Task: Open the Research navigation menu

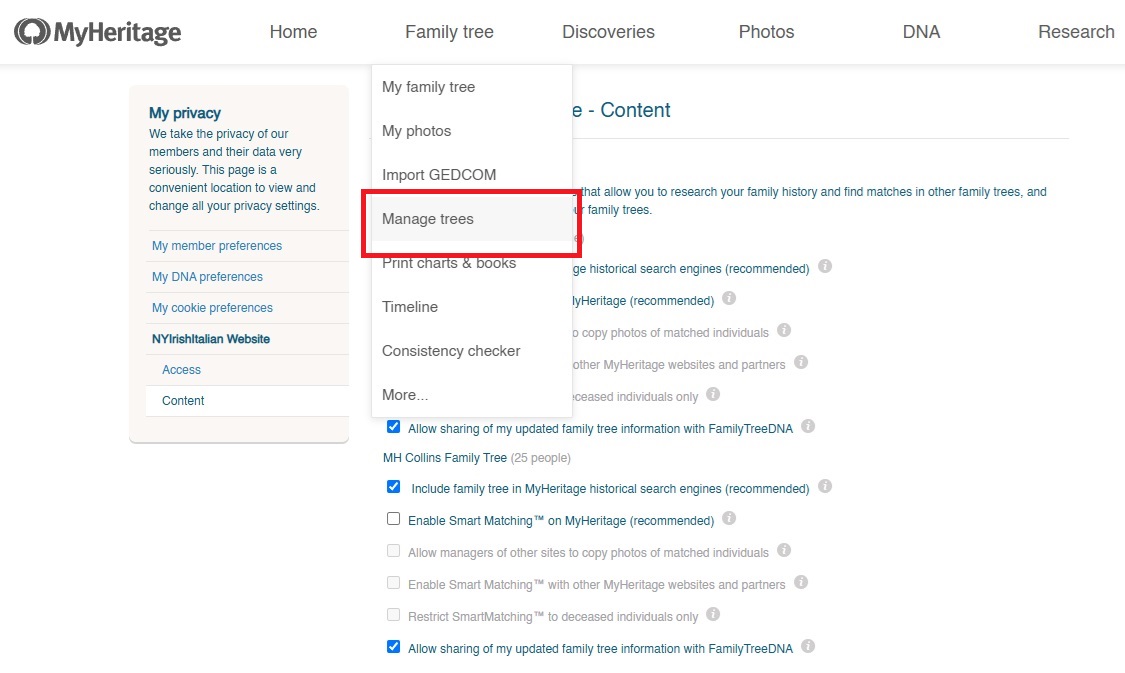Action: point(1076,32)
